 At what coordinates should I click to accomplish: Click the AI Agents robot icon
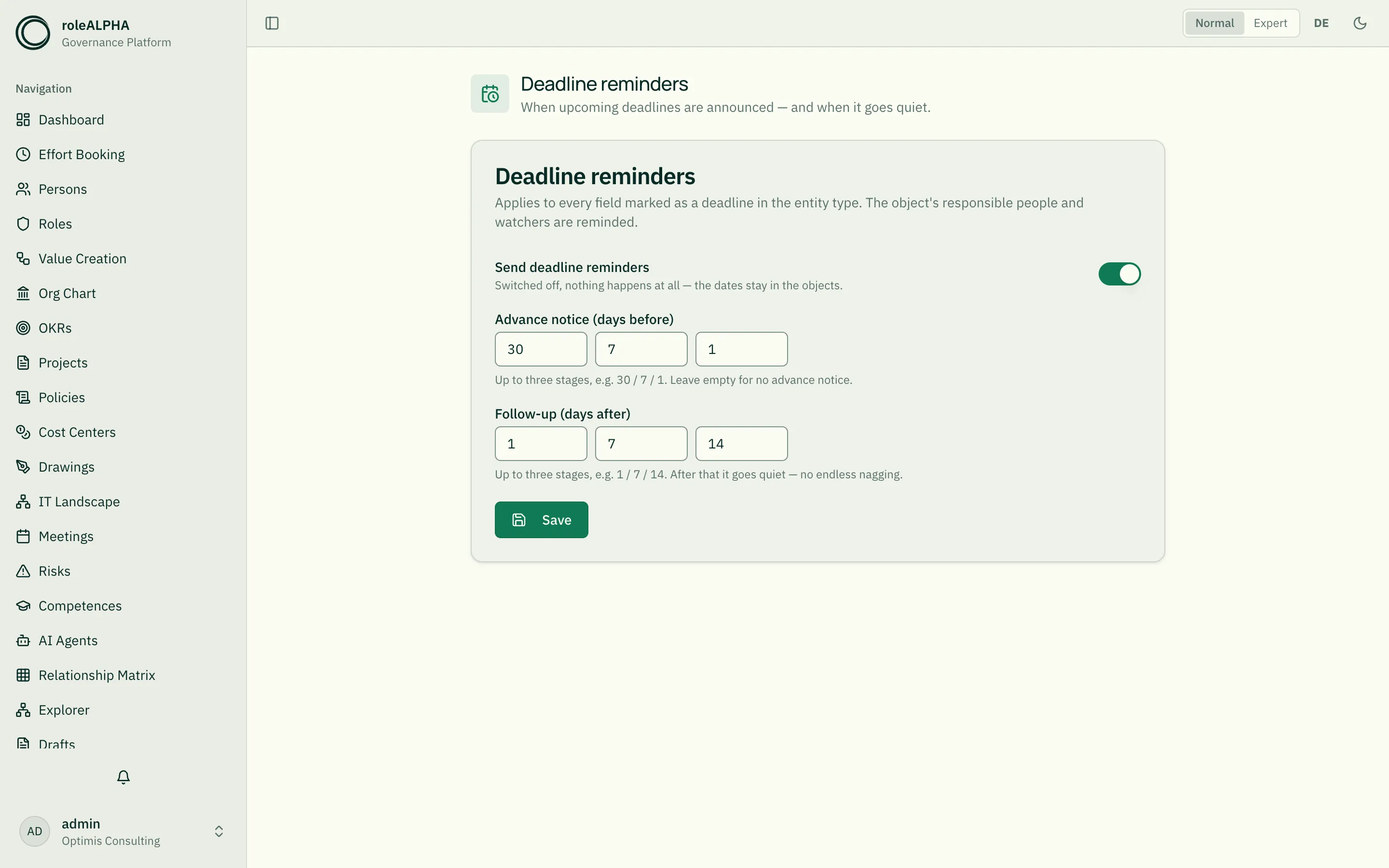click(x=23, y=641)
